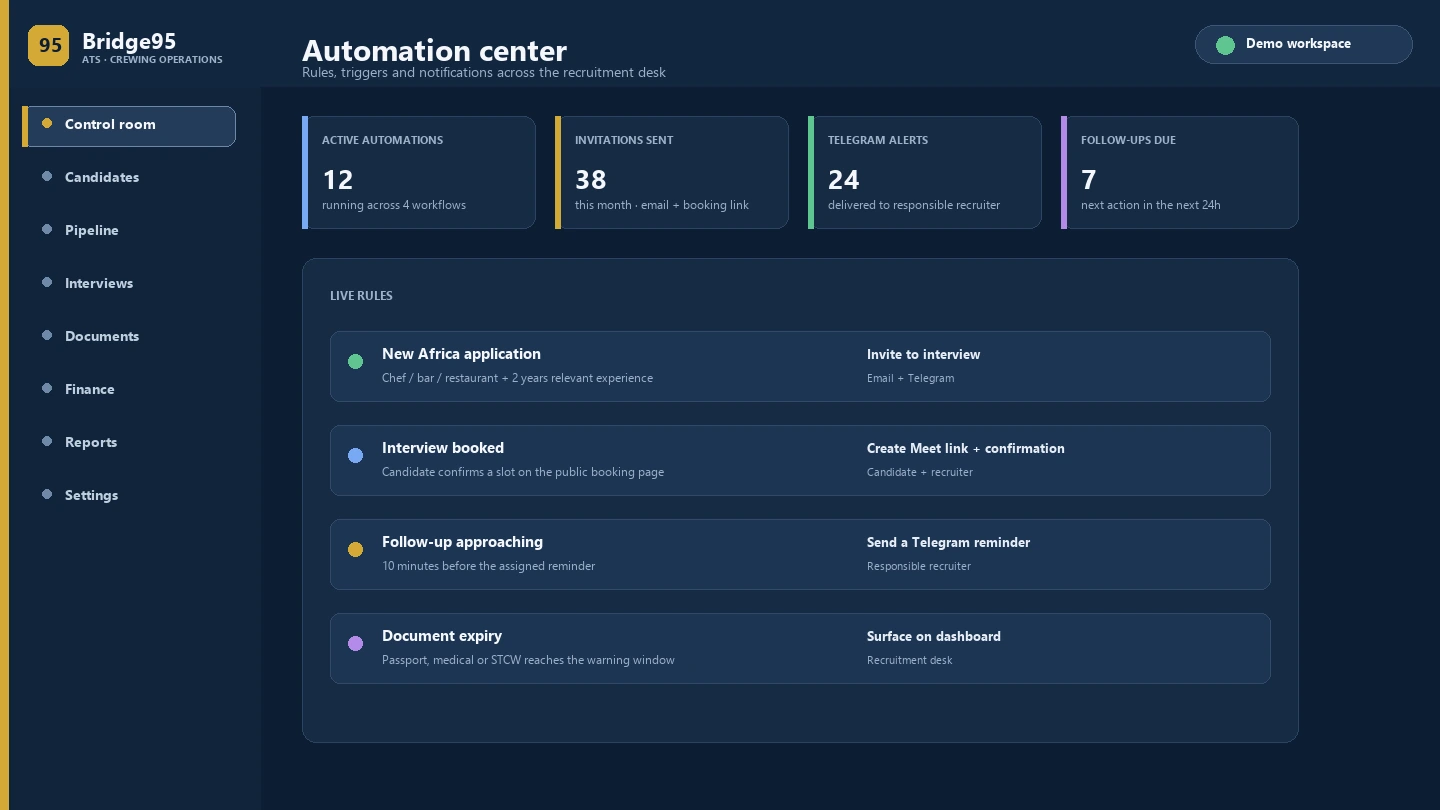Select the Document expiry rule title
Screen dimensions: 1440x810
click(442, 636)
